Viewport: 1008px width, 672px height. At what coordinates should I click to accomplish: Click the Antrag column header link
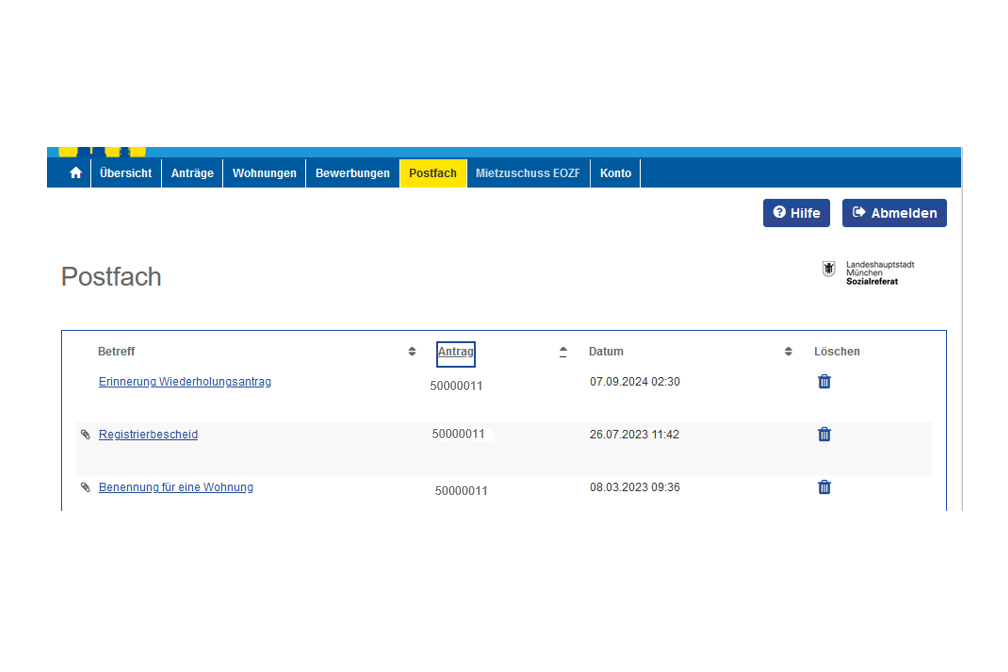click(x=456, y=352)
